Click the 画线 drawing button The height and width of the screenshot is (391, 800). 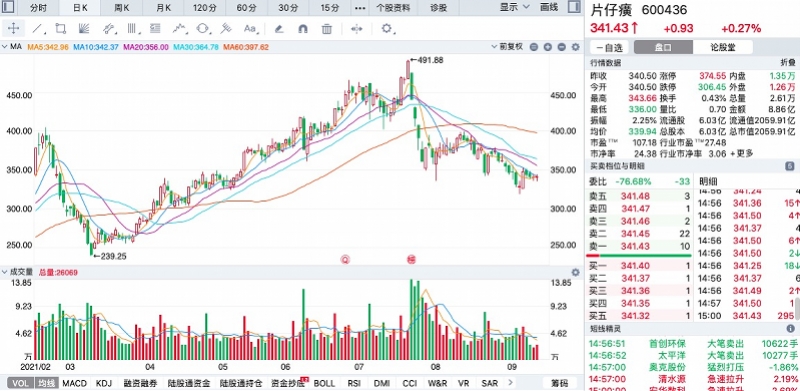point(549,7)
